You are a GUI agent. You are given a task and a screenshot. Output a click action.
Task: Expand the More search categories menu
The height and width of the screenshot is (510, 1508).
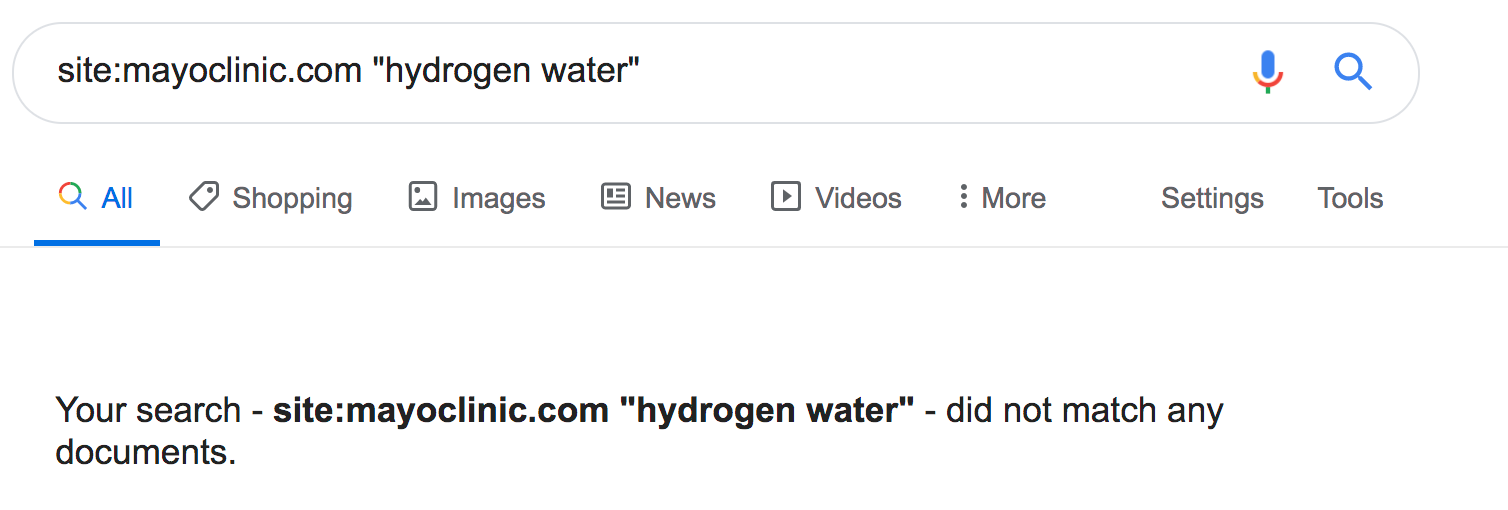(x=1013, y=198)
